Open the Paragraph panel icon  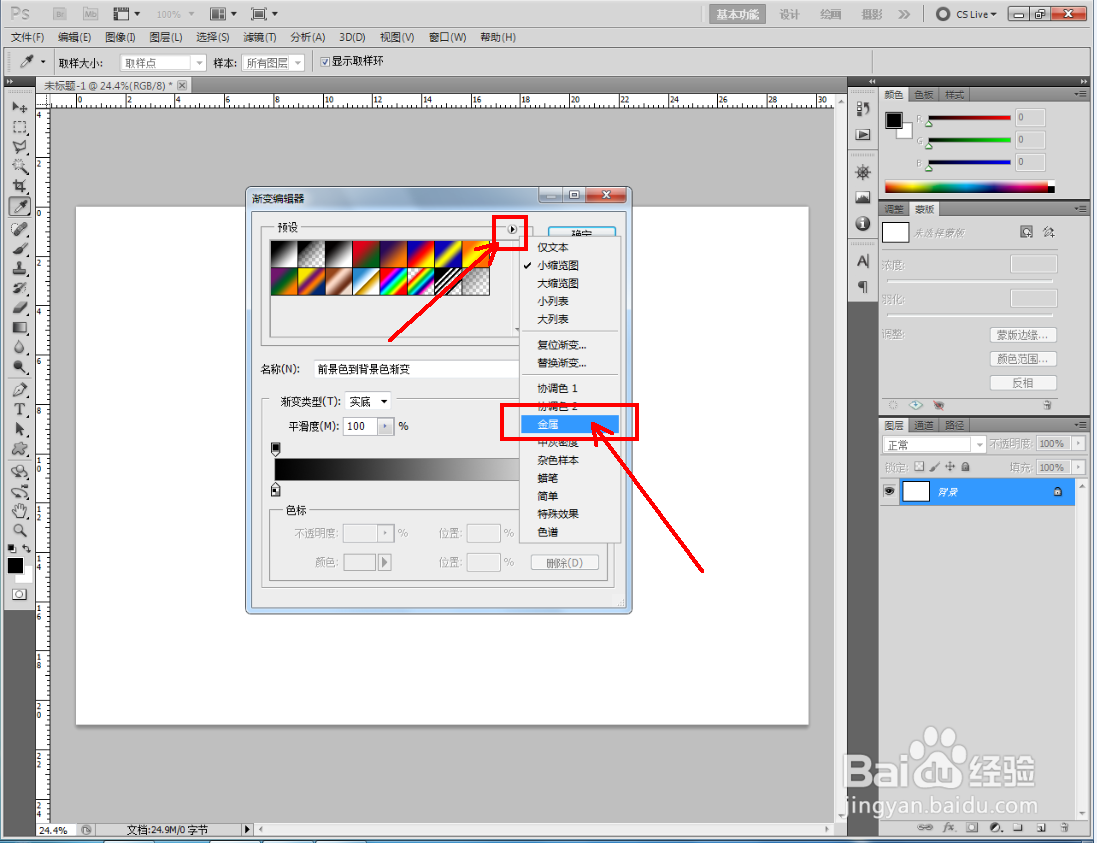coord(863,286)
